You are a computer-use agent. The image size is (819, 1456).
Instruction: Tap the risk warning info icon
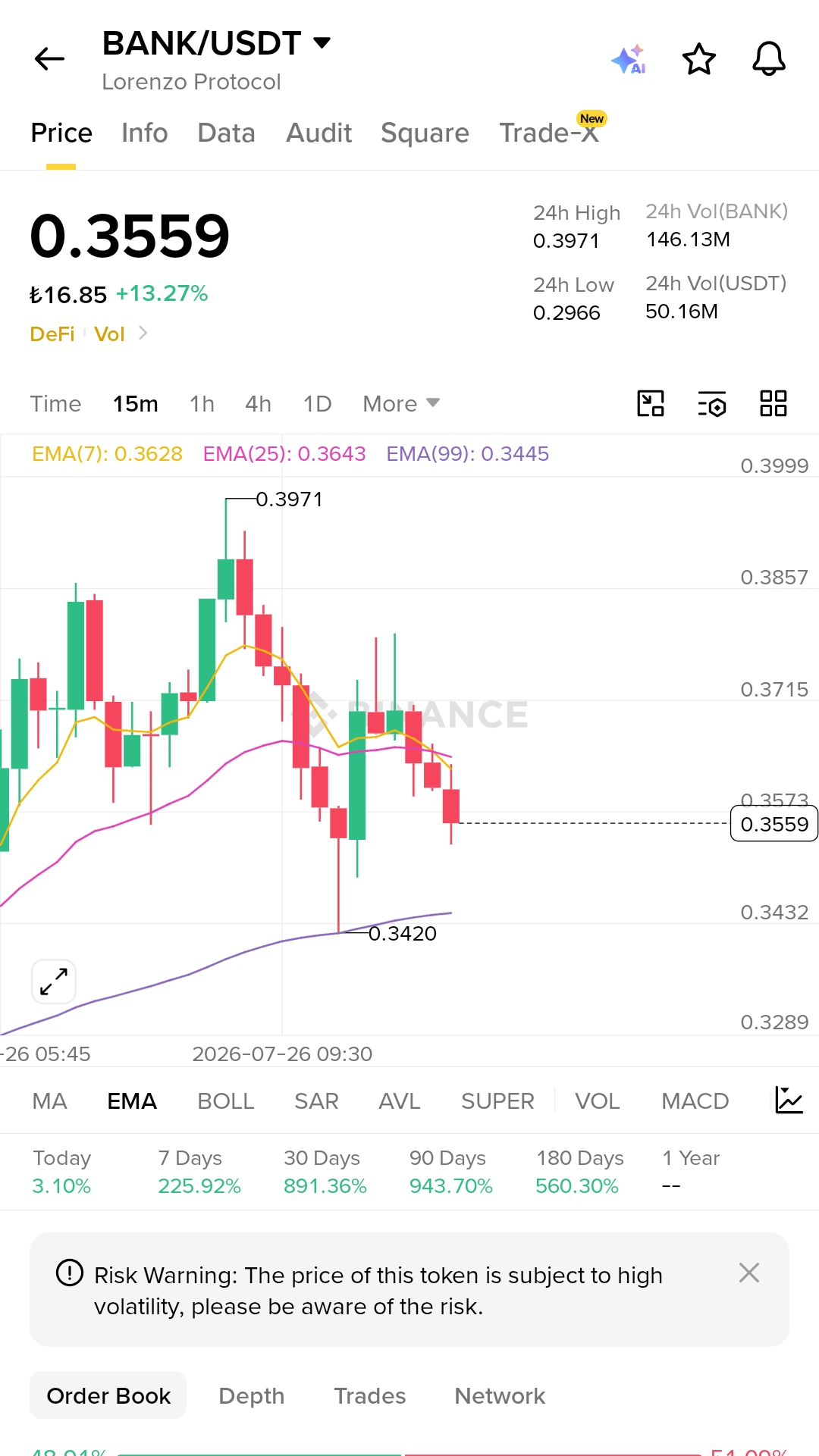click(x=70, y=1273)
